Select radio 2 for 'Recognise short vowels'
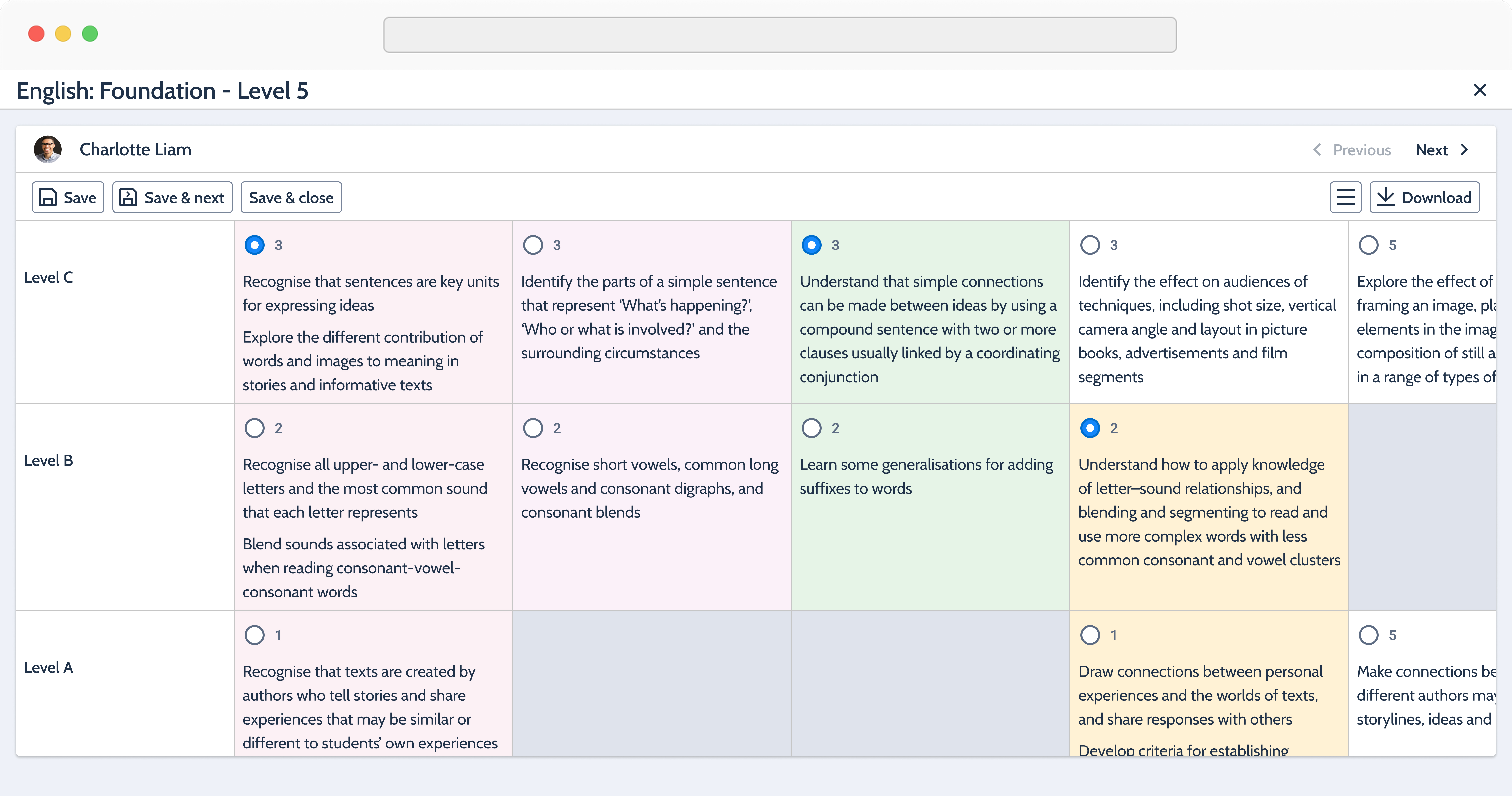Screen dimensions: 1512x796 coord(533,428)
